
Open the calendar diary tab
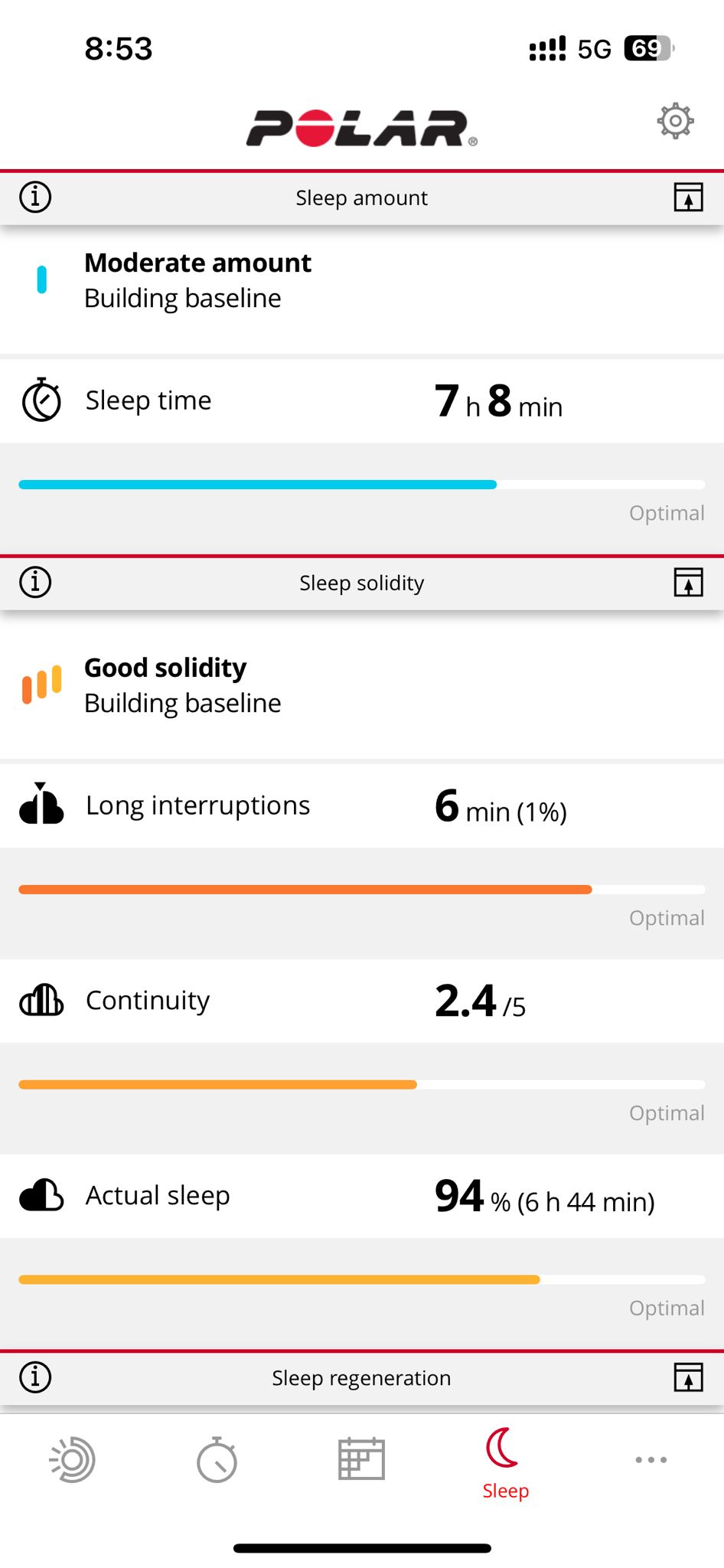[x=361, y=1460]
